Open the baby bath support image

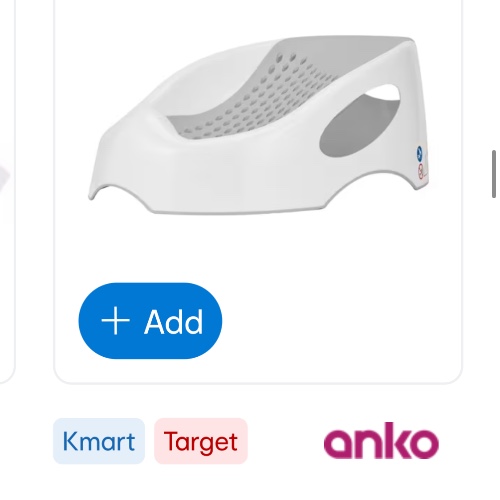(x=258, y=124)
